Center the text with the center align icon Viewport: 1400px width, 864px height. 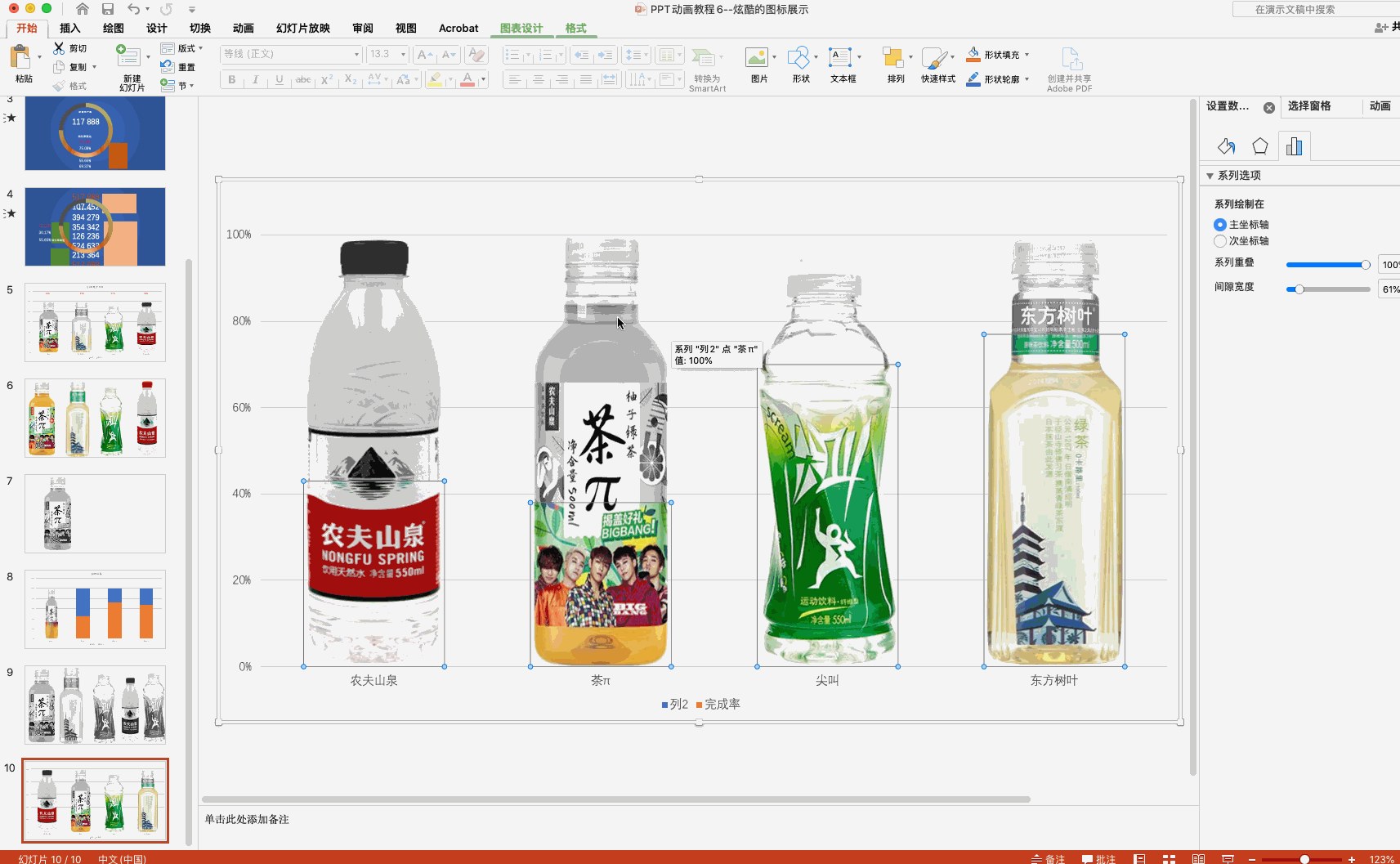coord(538,79)
